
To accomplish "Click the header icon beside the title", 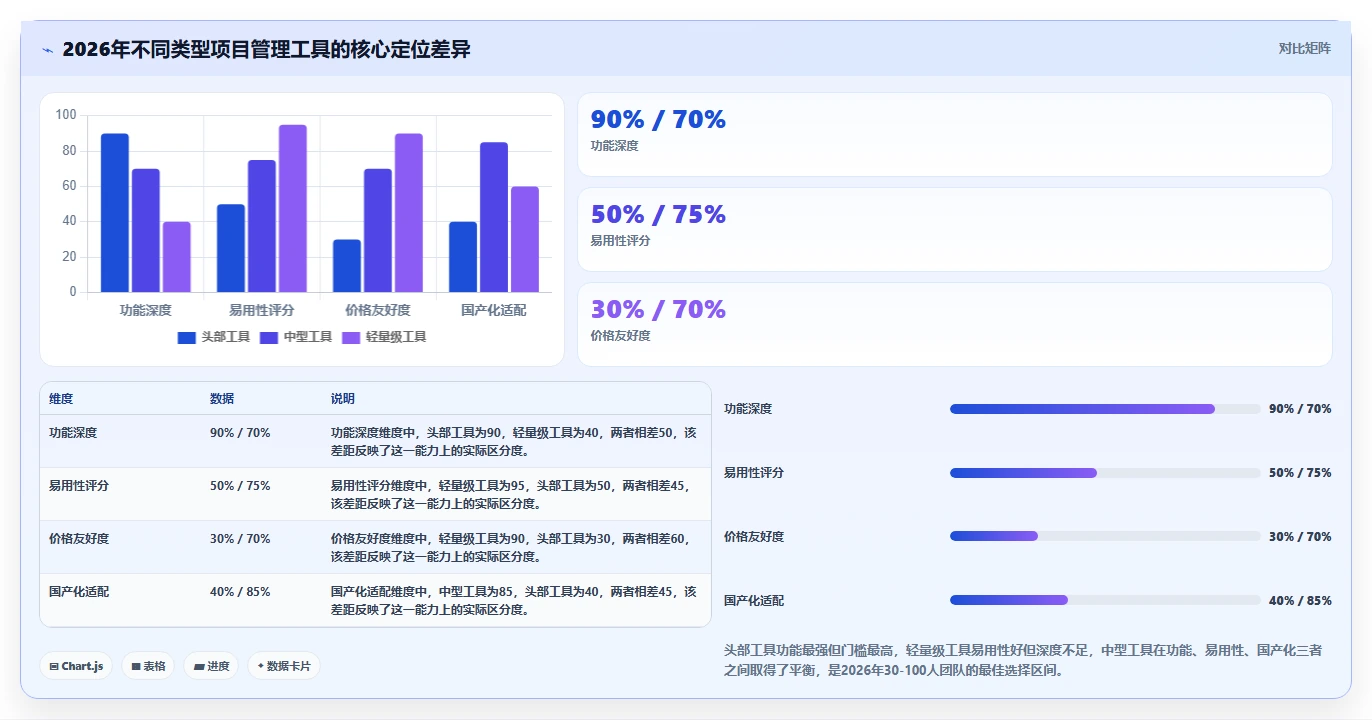I will pos(47,50).
